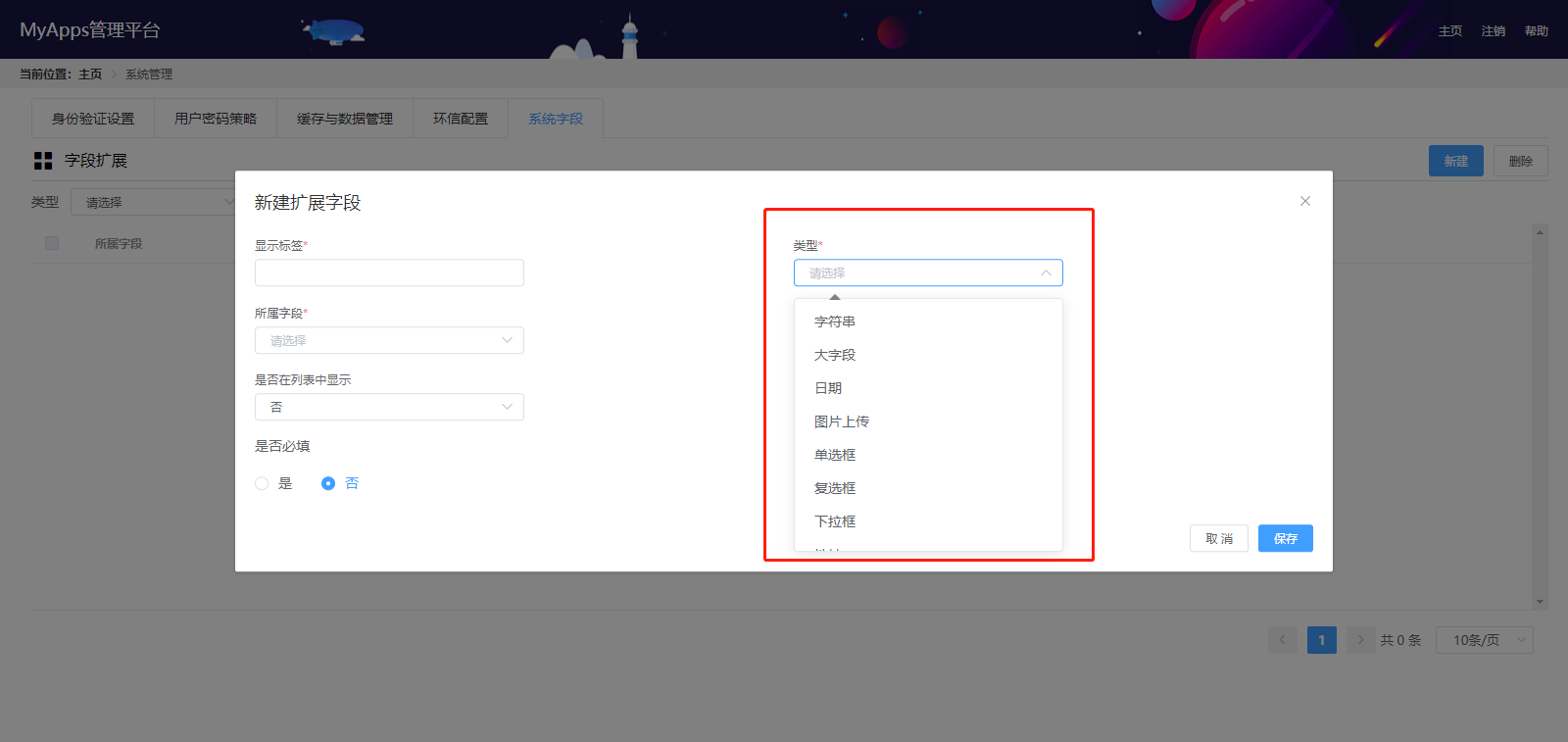The width and height of the screenshot is (1568, 742).
Task: Click the previous page arrow in pagination
Action: point(1282,640)
